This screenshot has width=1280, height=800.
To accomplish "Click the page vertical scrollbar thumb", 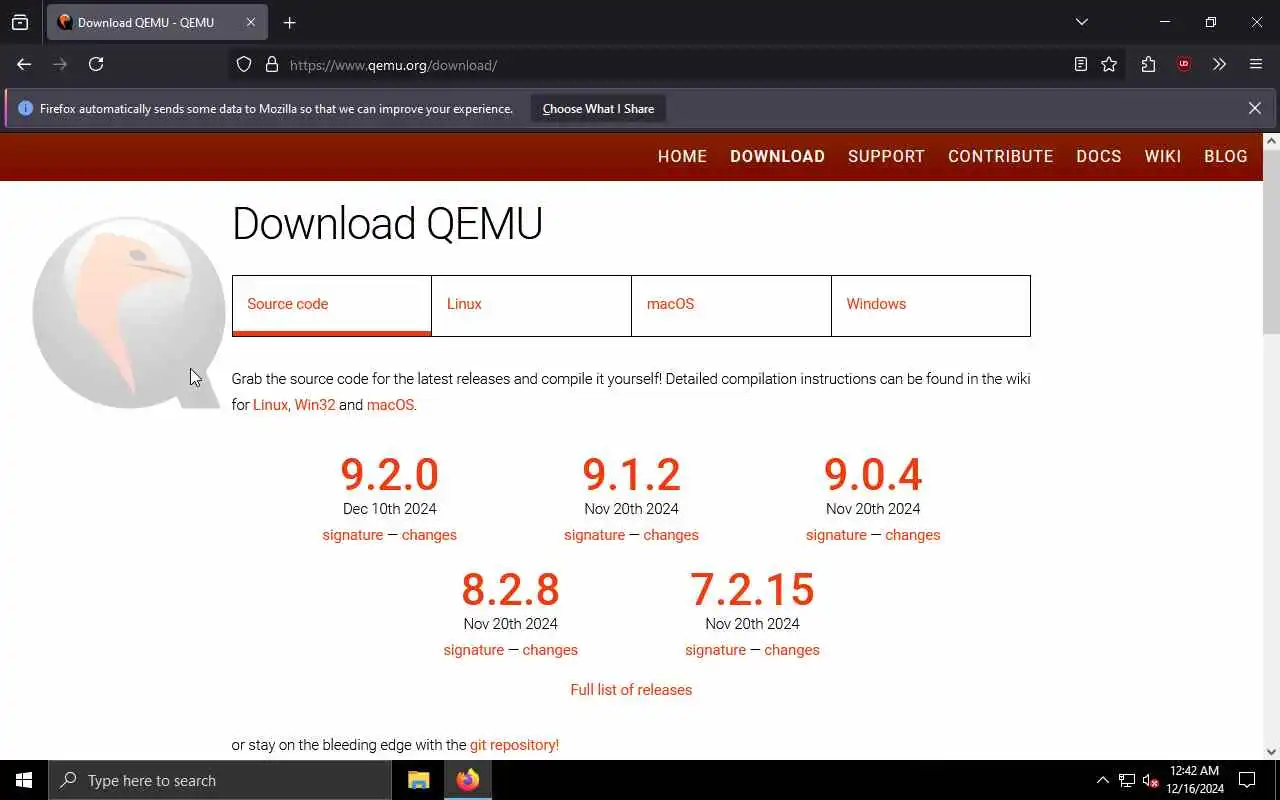I will (1271, 240).
